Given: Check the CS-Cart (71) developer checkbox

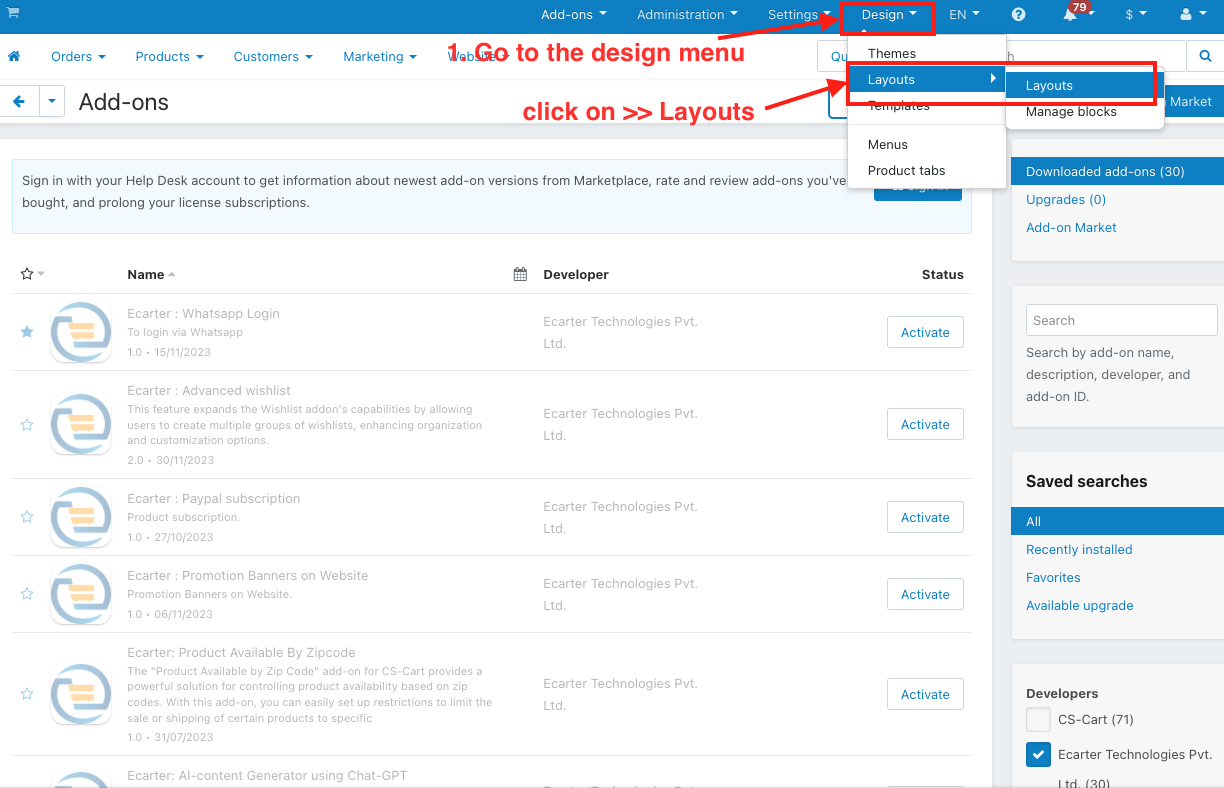Looking at the screenshot, I should click(1038, 719).
